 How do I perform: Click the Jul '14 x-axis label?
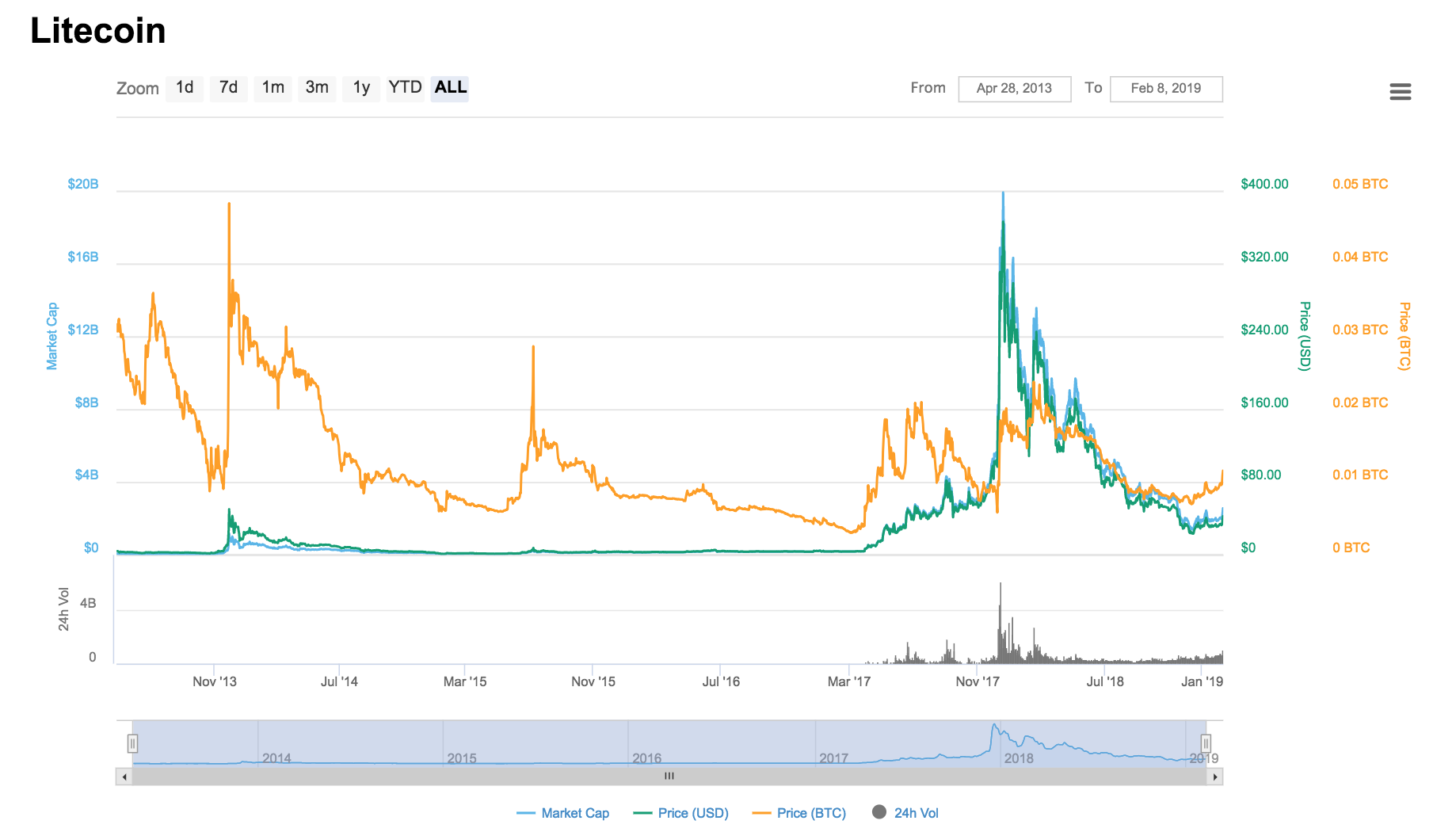coord(339,681)
